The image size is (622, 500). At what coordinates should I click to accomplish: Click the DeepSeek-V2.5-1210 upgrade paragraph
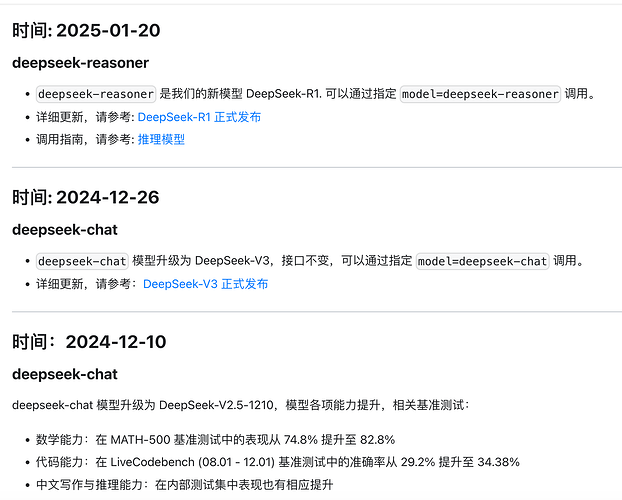(x=241, y=405)
